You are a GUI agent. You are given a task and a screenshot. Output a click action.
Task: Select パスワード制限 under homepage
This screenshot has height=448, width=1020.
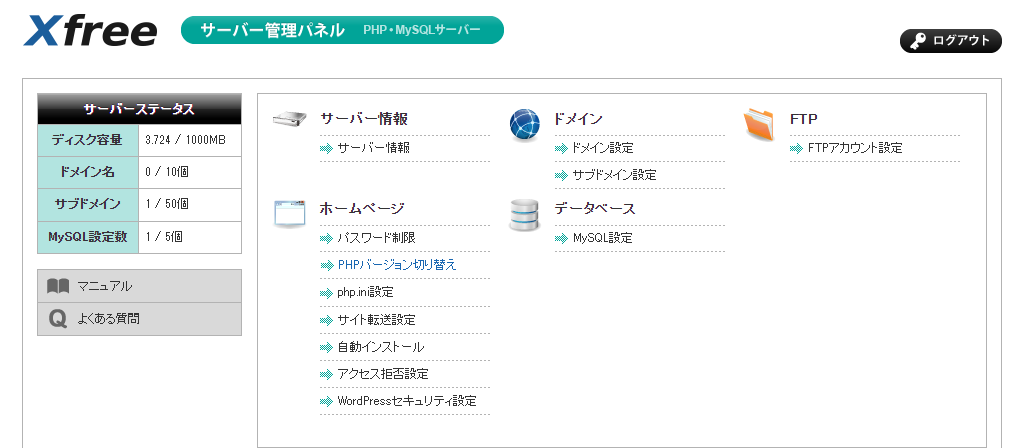(x=376, y=238)
